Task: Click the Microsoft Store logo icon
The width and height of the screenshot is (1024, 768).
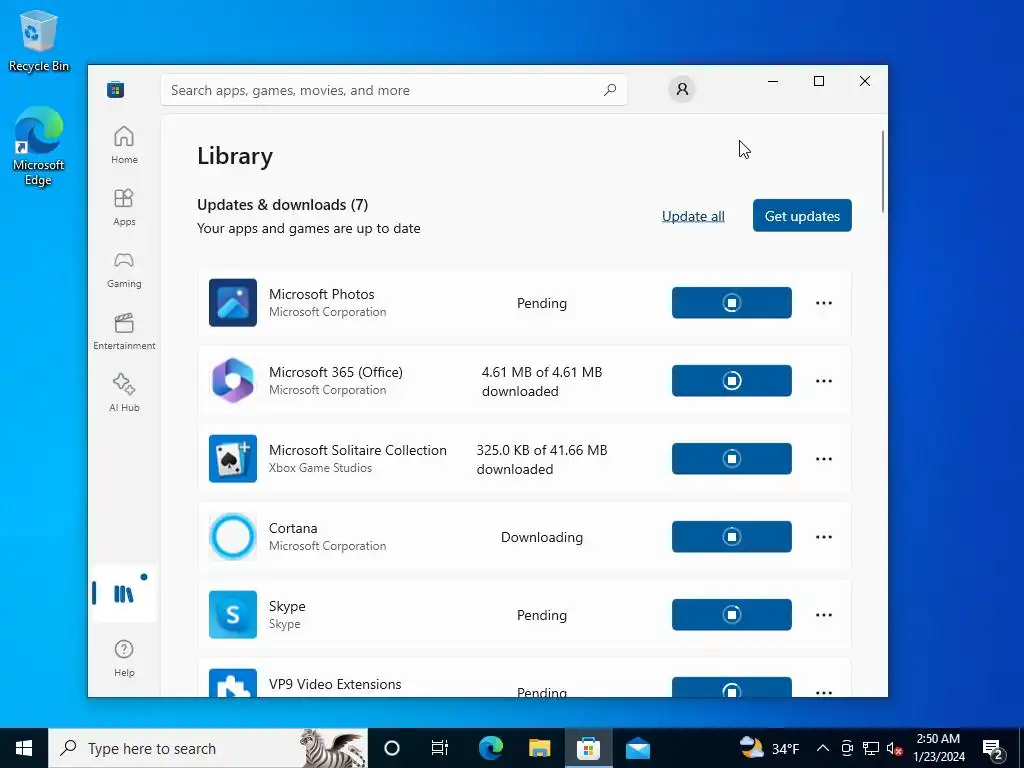Action: [x=116, y=89]
